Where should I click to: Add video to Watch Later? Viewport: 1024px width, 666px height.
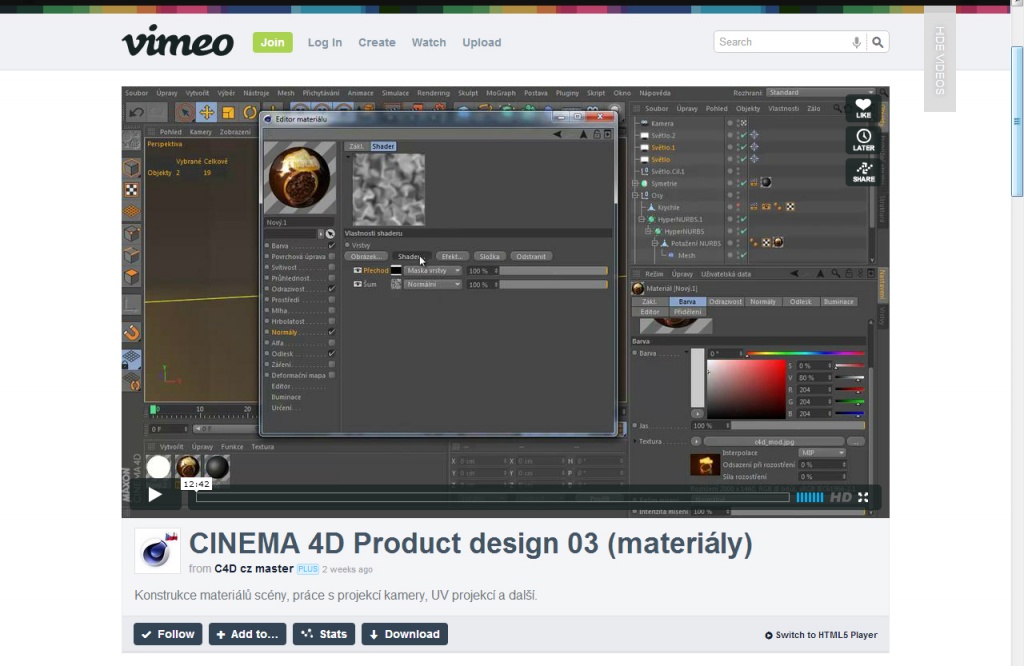[x=863, y=140]
